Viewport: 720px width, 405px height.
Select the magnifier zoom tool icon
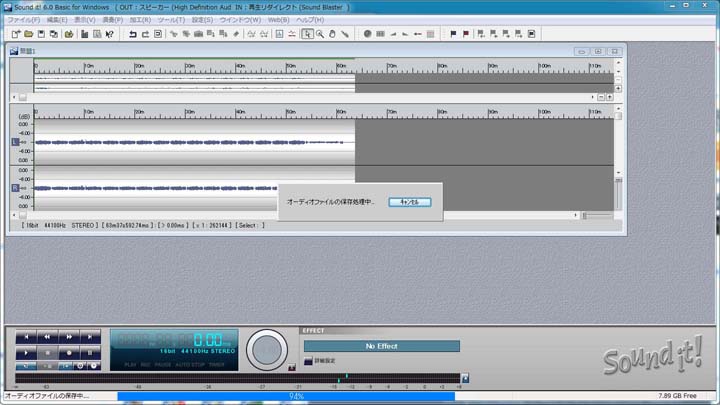tap(320, 34)
